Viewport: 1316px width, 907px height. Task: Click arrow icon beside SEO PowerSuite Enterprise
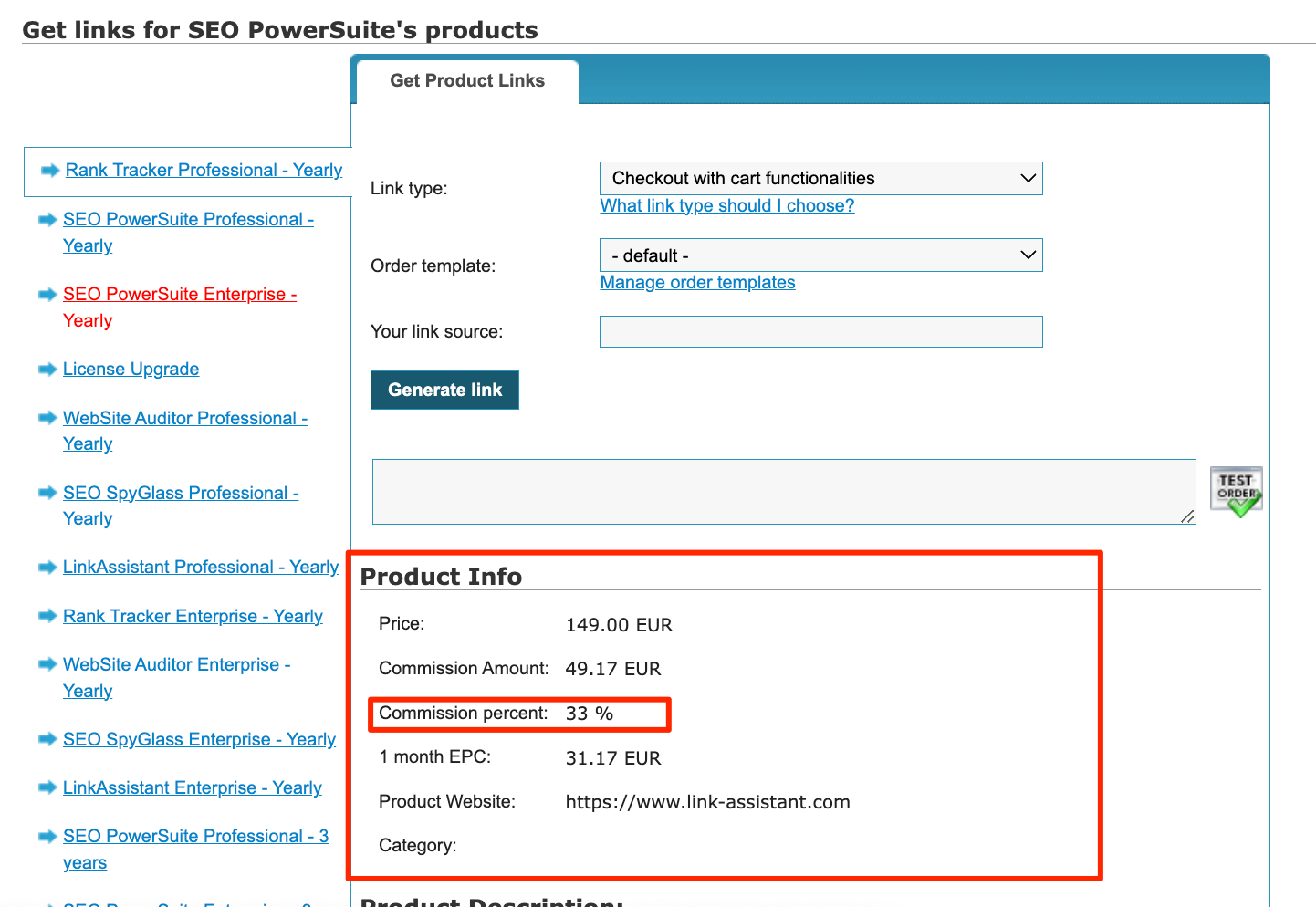[x=47, y=294]
